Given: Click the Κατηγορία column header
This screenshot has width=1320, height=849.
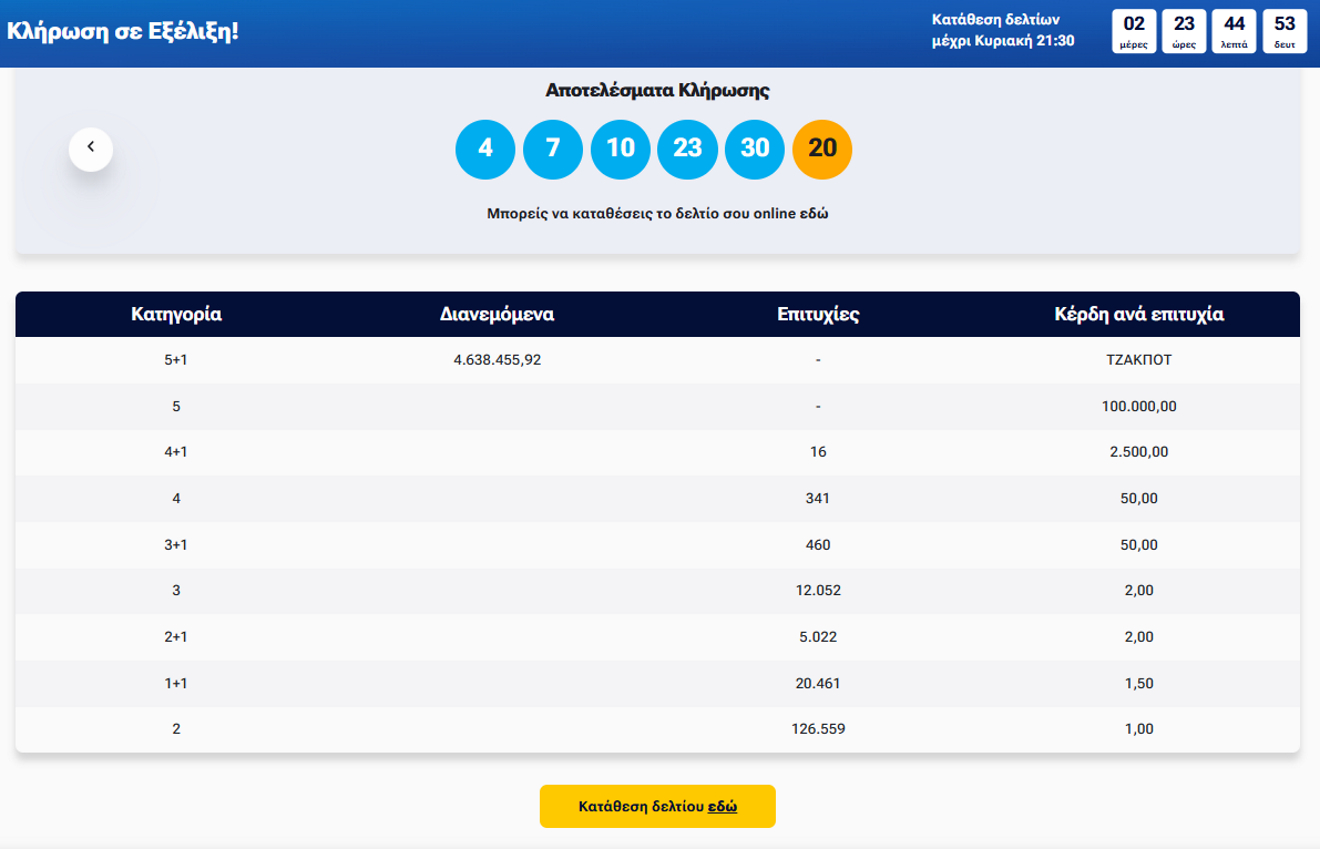Looking at the screenshot, I should 176,314.
